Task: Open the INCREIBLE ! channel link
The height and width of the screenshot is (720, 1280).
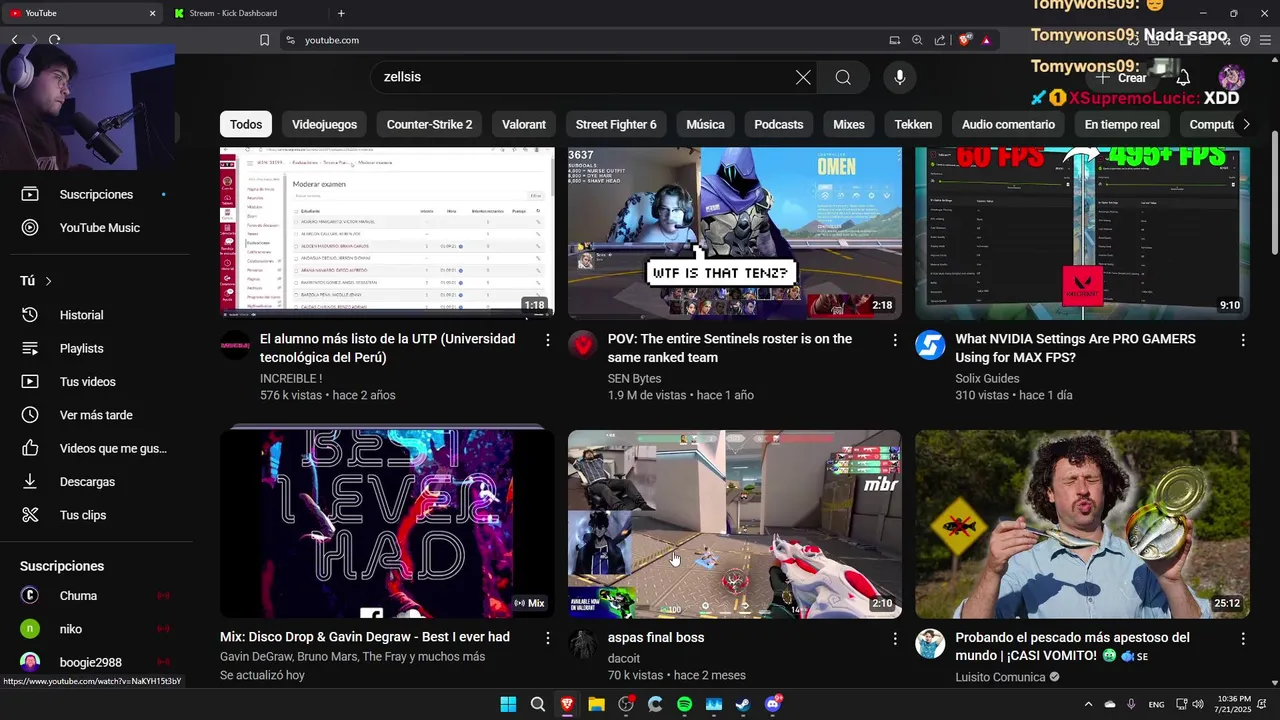Action: pyautogui.click(x=291, y=378)
